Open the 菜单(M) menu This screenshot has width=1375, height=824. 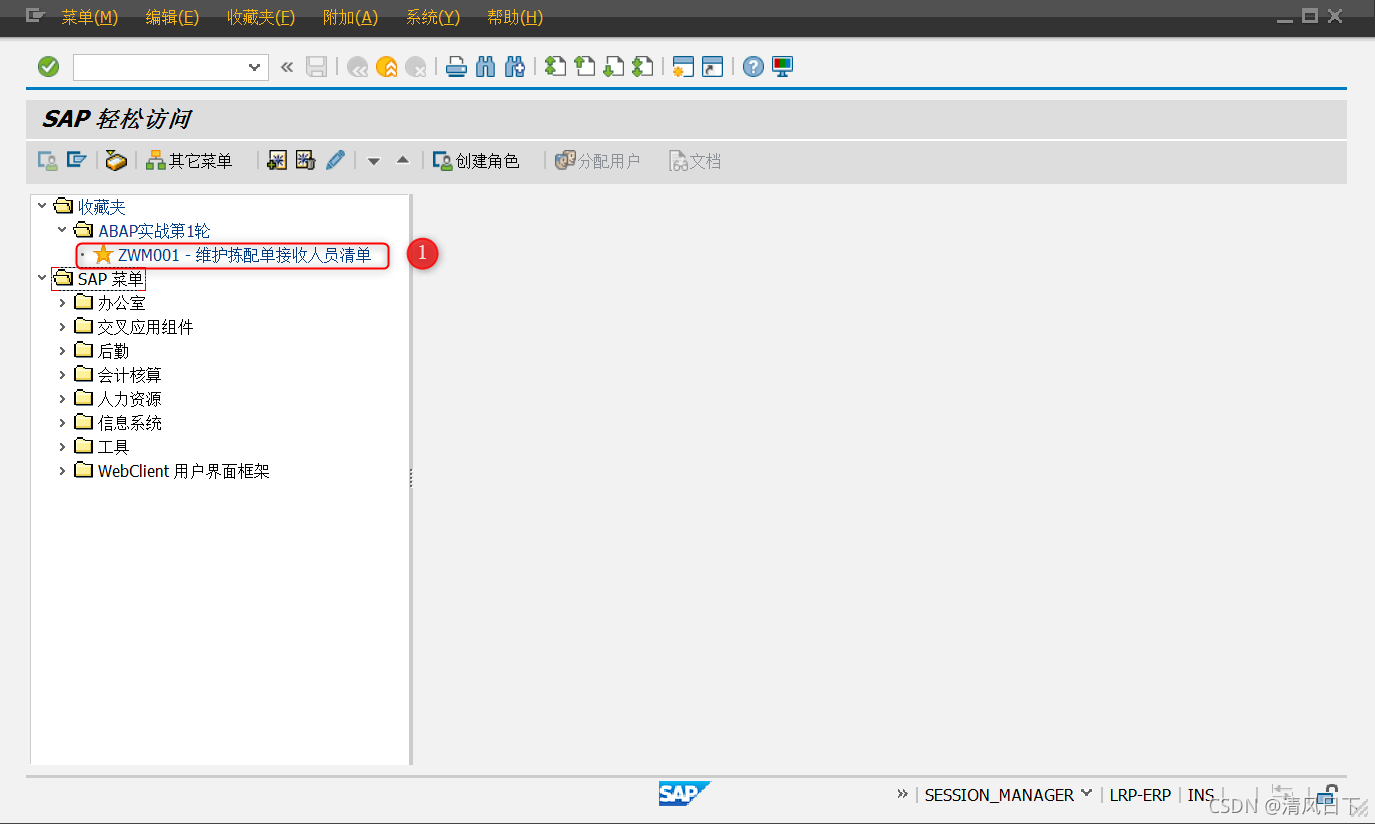[x=90, y=17]
